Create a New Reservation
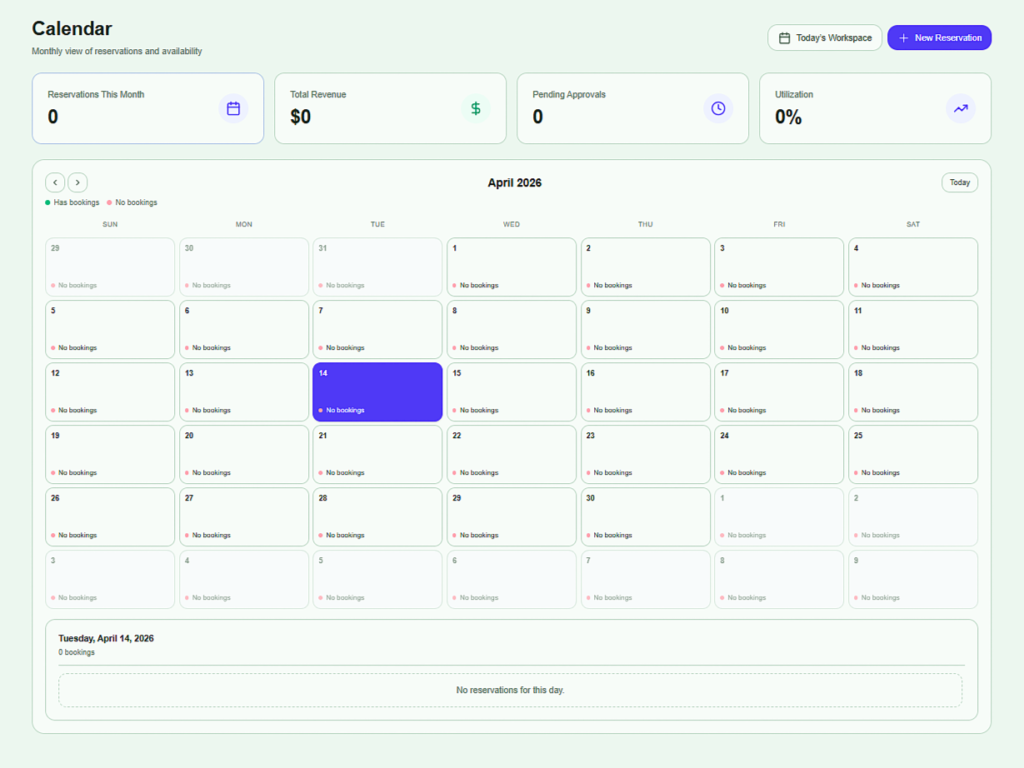 tap(939, 38)
